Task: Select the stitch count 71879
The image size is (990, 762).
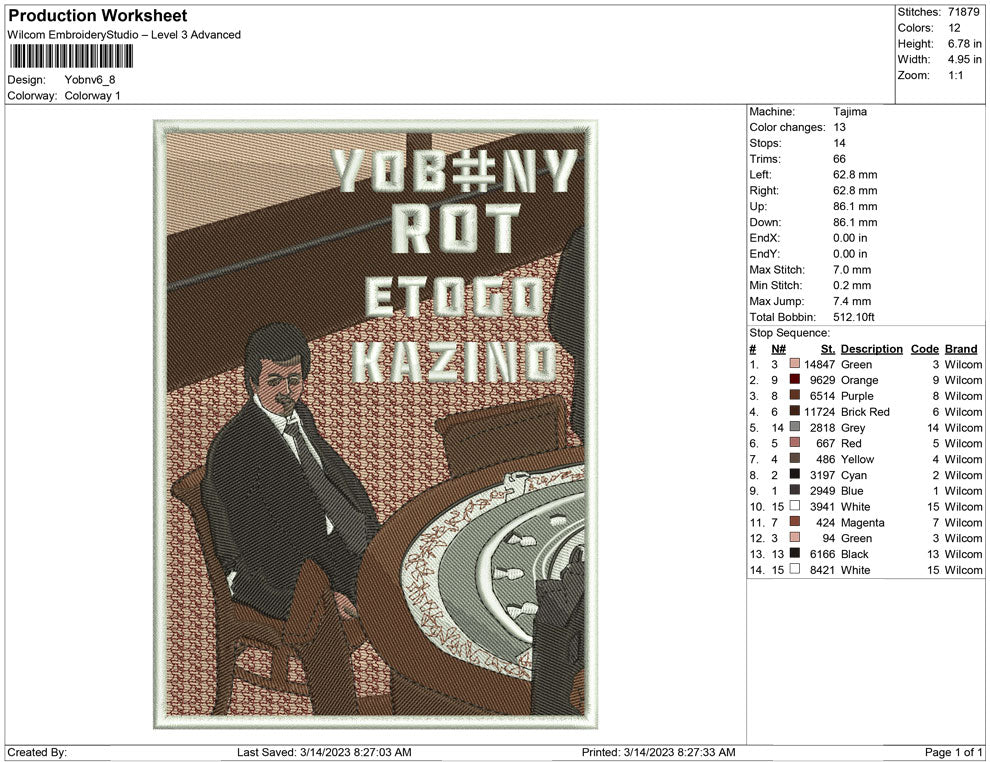Action: click(963, 12)
